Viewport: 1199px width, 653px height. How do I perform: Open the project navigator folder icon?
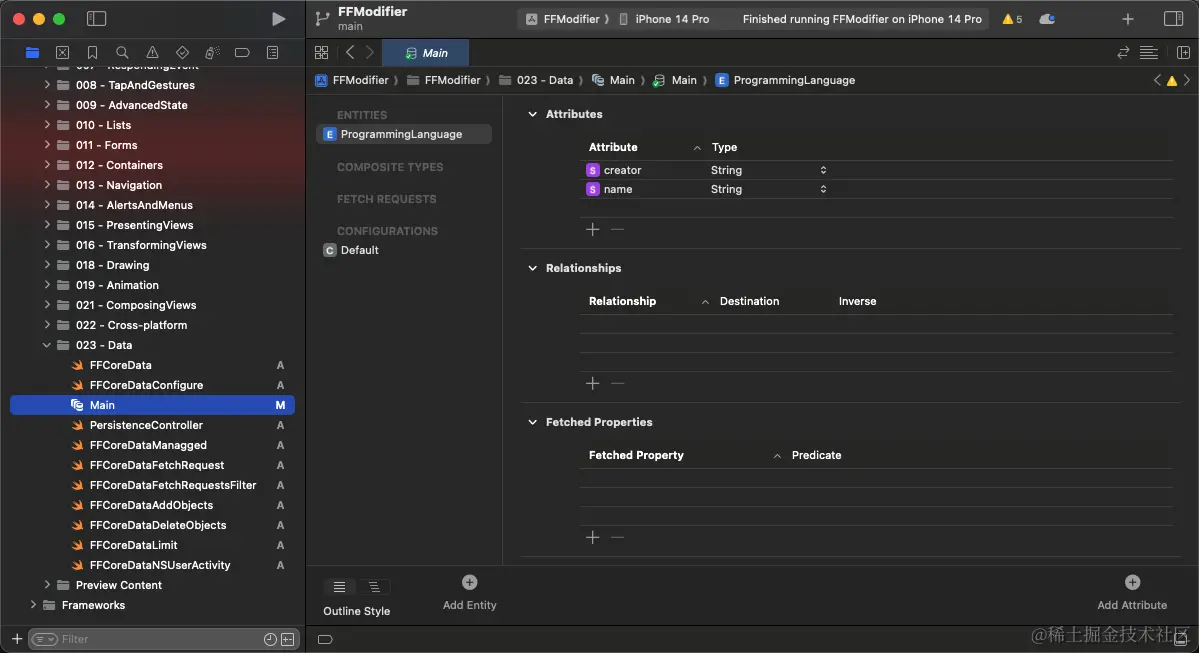32,53
